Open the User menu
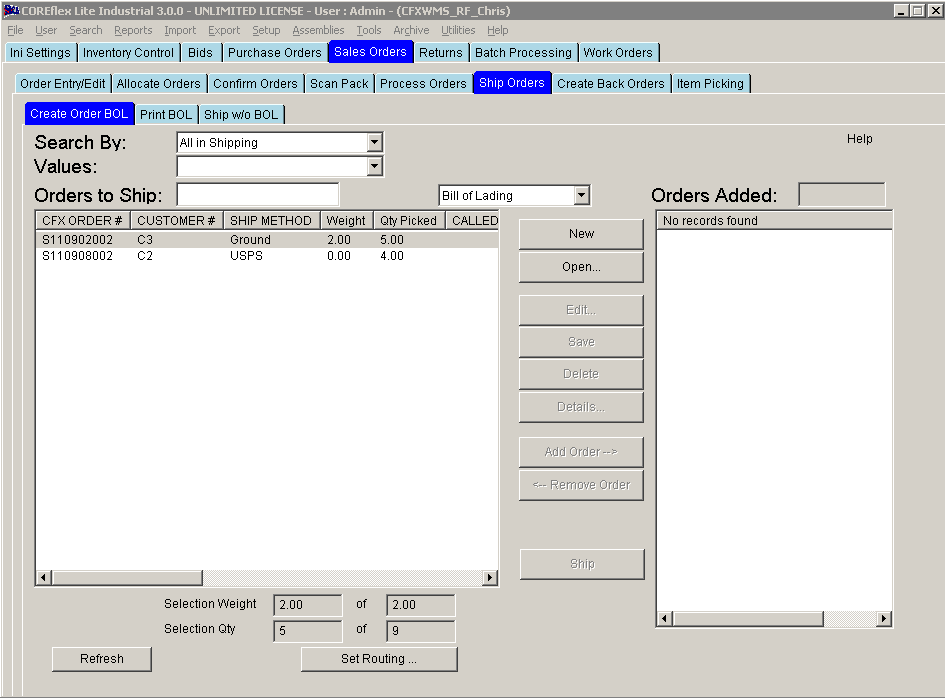This screenshot has height=698, width=945. point(46,30)
